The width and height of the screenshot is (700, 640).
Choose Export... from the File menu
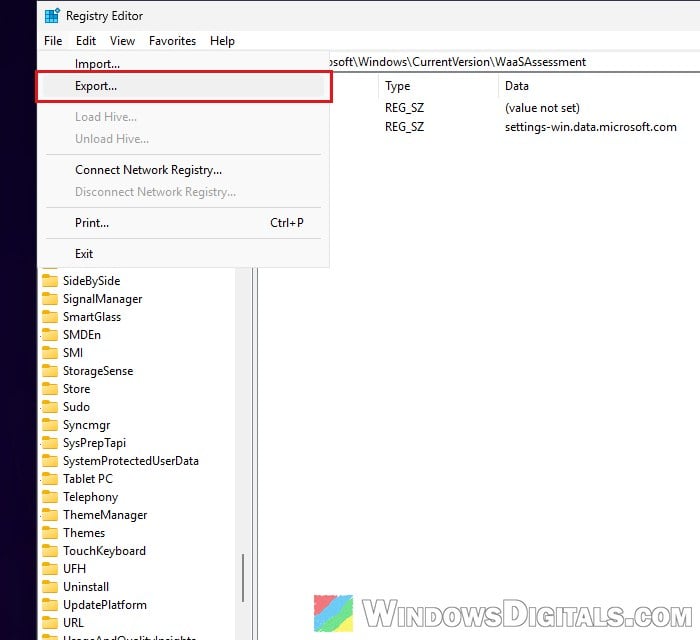point(183,86)
